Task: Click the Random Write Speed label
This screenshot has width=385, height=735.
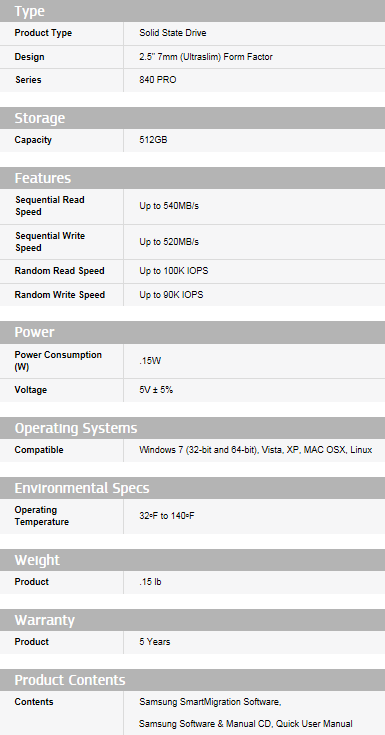Action: [x=60, y=295]
